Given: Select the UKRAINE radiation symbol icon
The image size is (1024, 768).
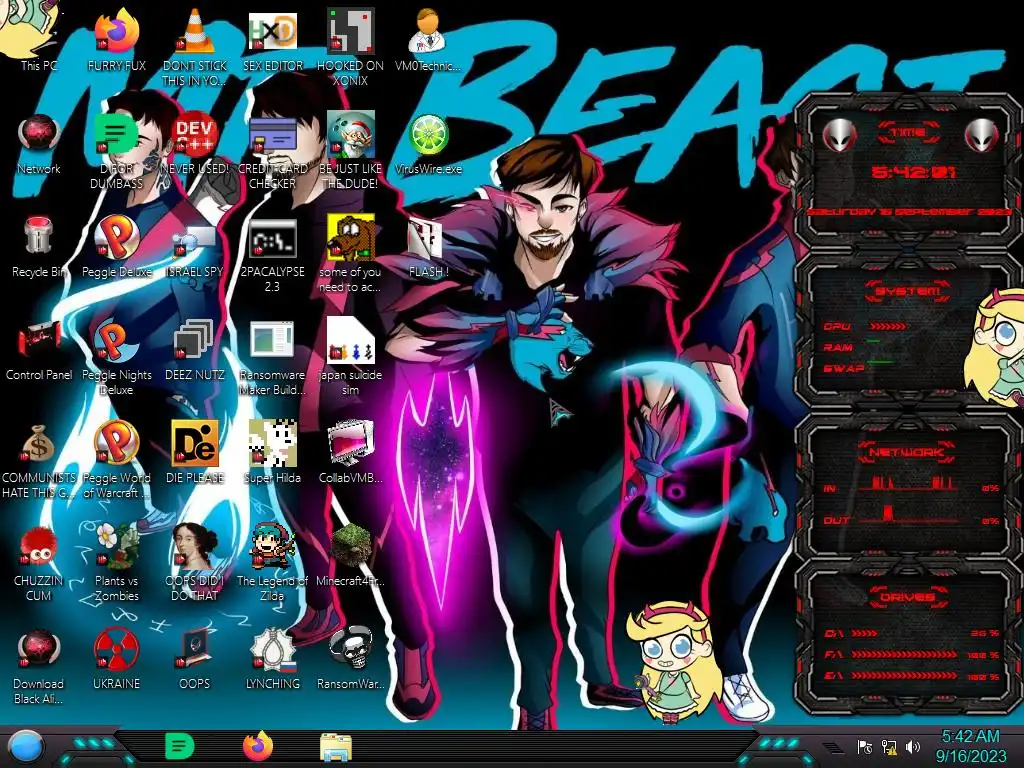Looking at the screenshot, I should pyautogui.click(x=116, y=660).
